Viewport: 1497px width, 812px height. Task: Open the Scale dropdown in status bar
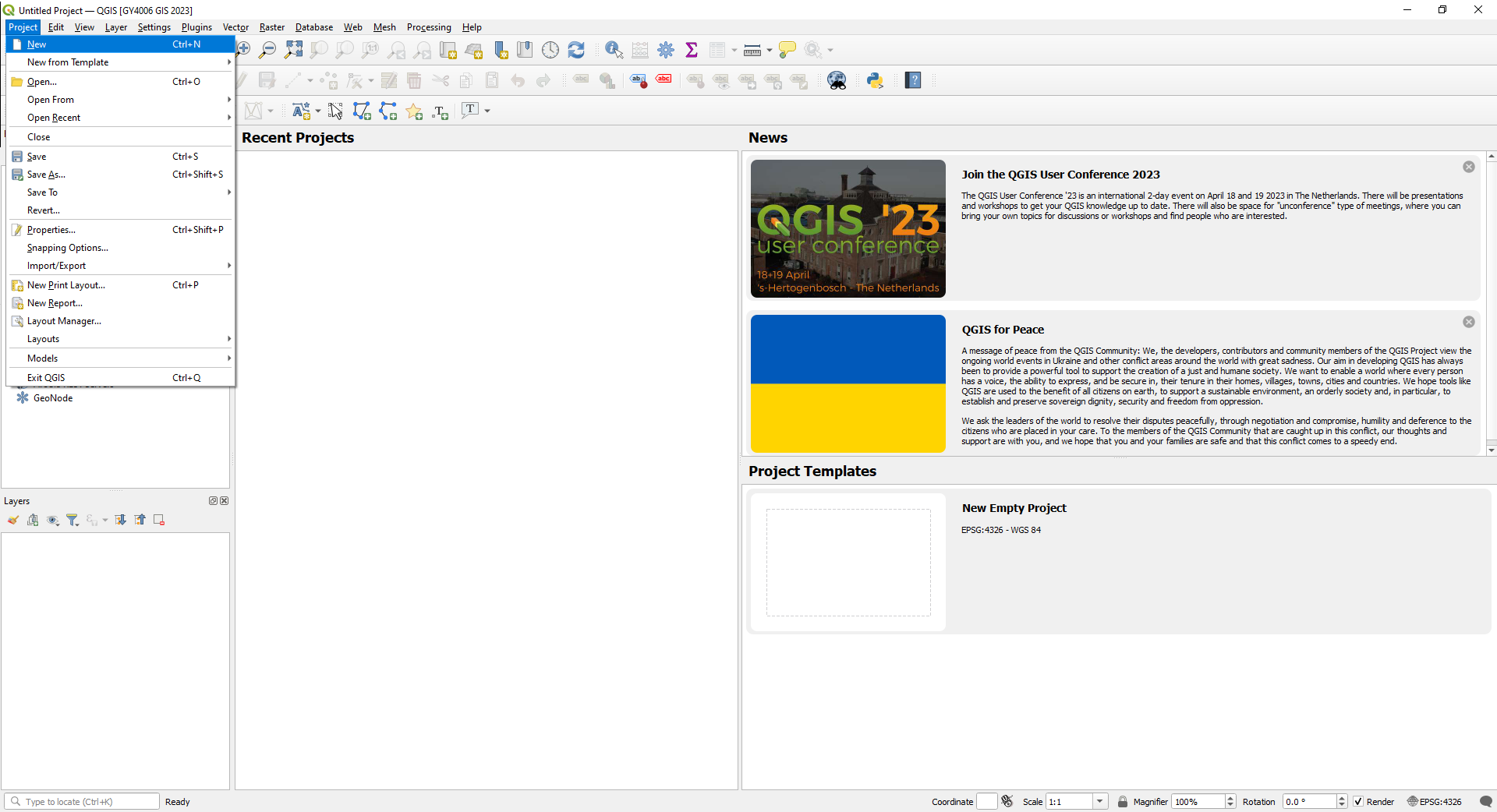[x=1099, y=801]
